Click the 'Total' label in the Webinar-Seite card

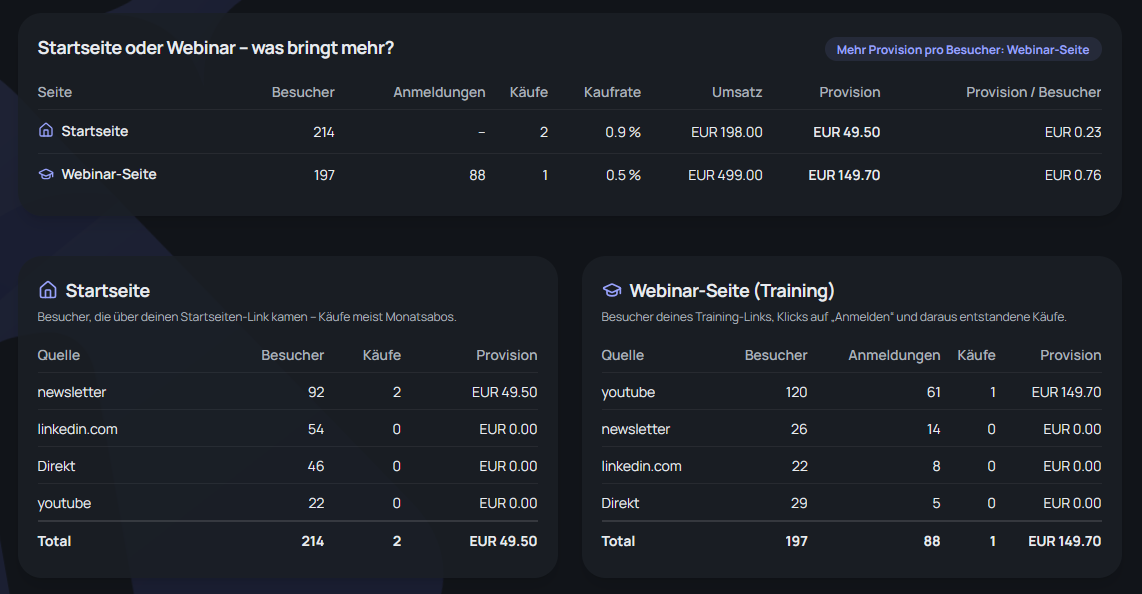coord(618,542)
